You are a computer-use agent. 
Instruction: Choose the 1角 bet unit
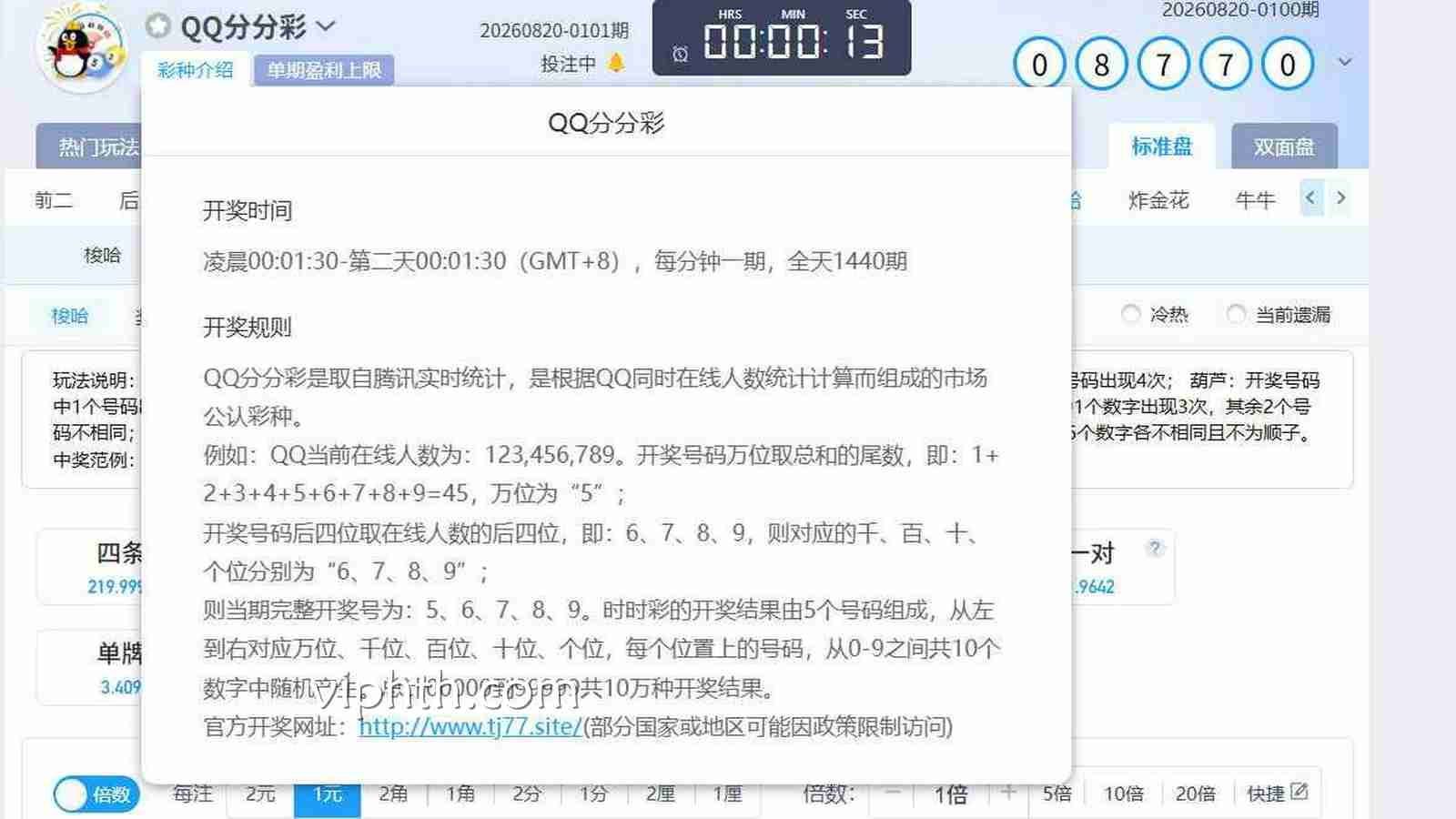click(460, 794)
